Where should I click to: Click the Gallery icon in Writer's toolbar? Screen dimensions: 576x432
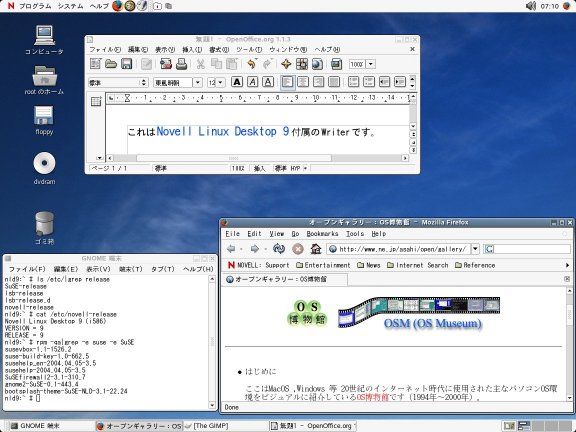pos(336,64)
